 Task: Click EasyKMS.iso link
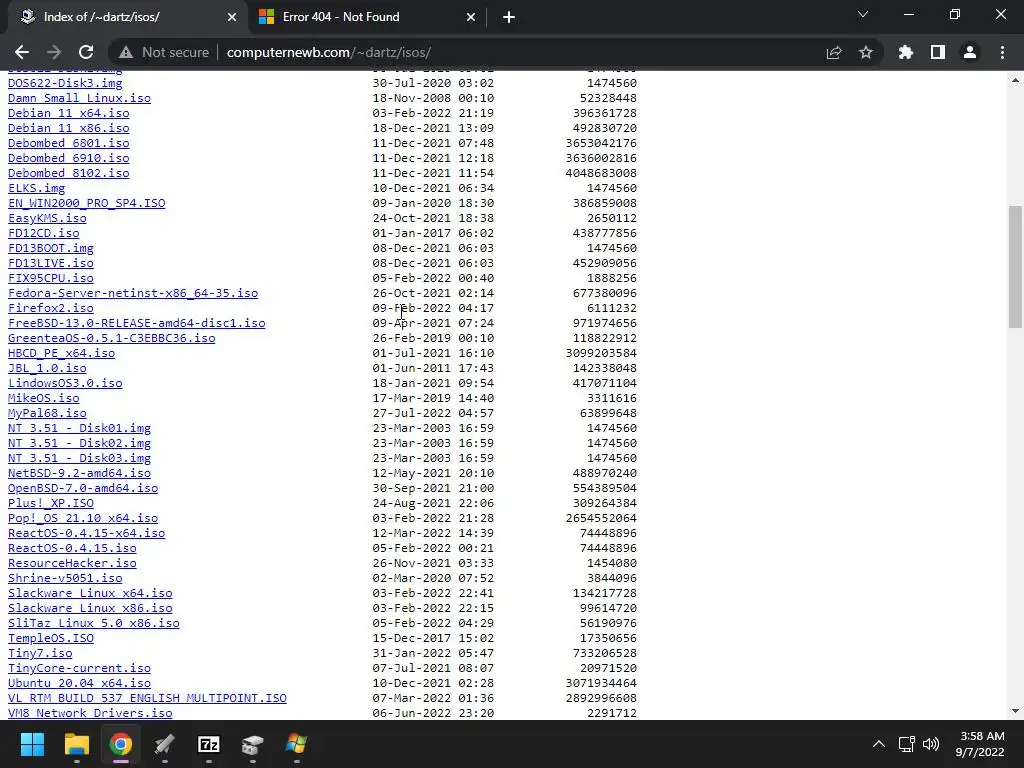47,218
